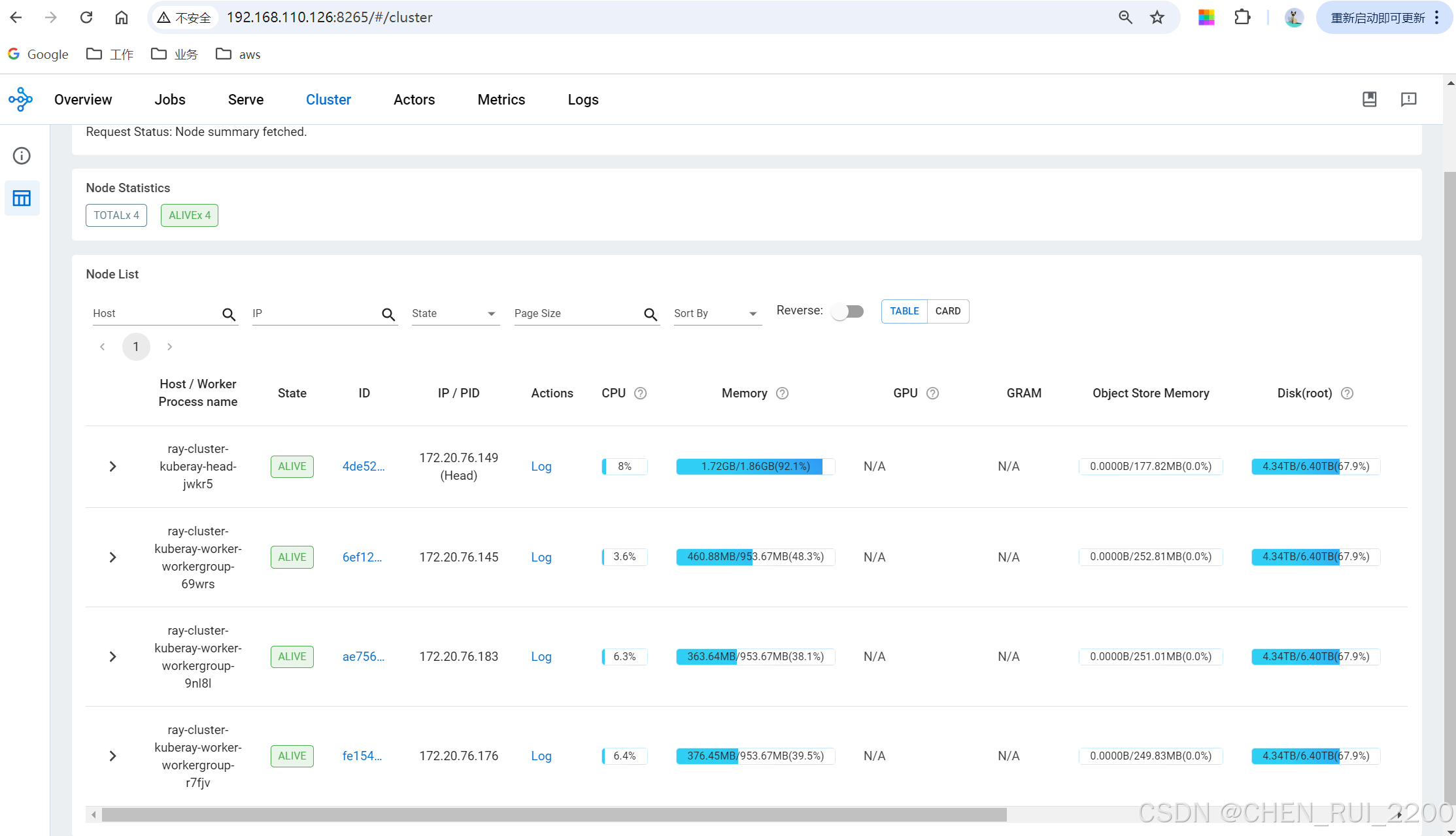Click the horizontal scrollbar under the table
The height and width of the screenshot is (836, 1456).
click(553, 814)
